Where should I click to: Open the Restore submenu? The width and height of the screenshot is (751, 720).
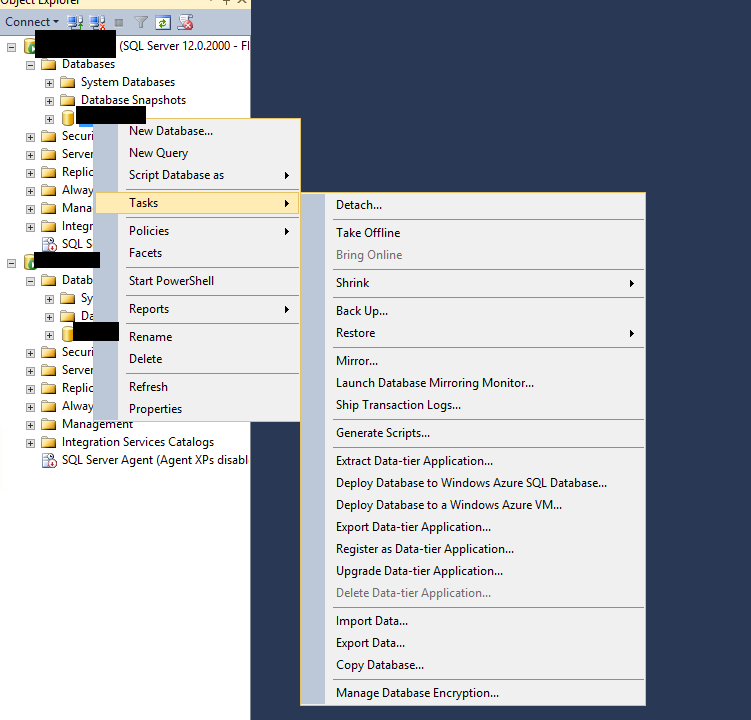click(473, 333)
